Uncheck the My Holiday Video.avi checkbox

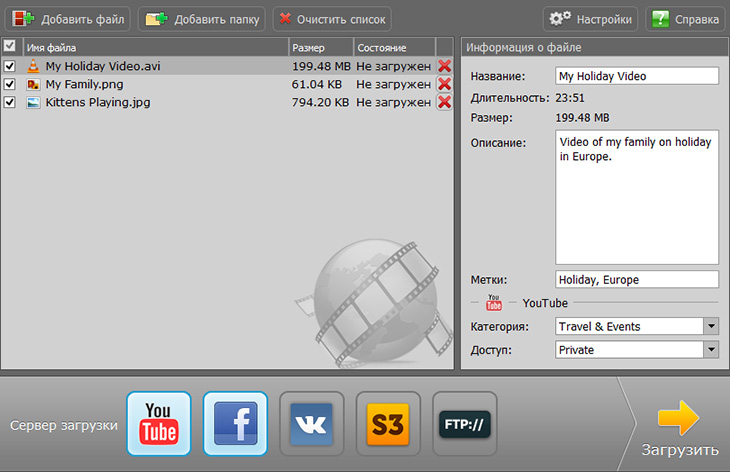pyautogui.click(x=10, y=66)
